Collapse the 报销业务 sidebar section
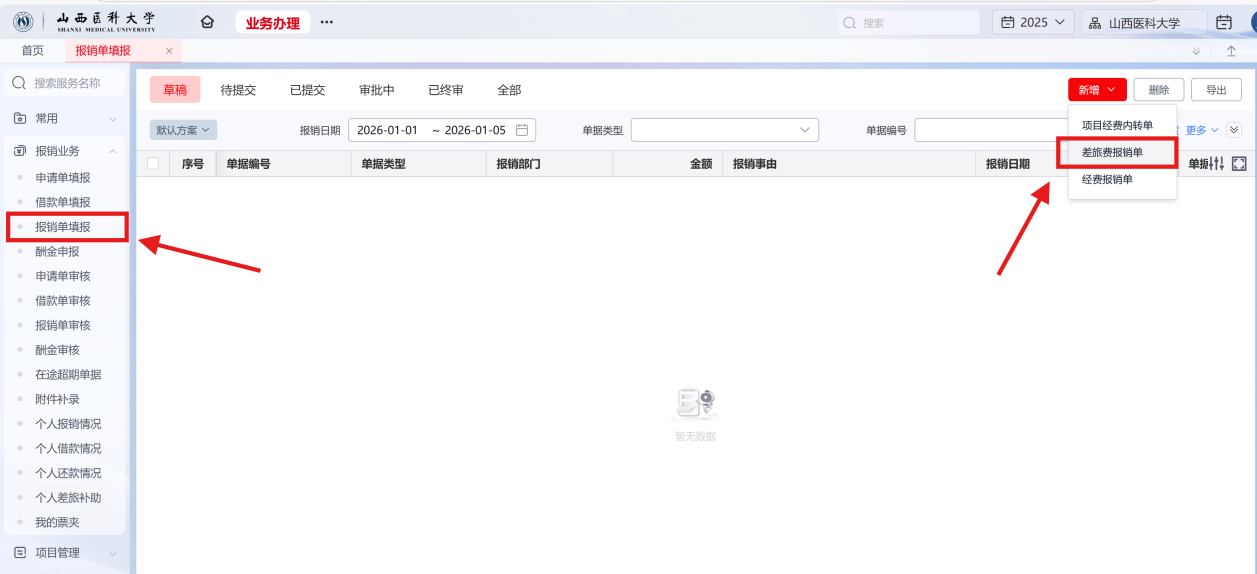The height and width of the screenshot is (574, 1257). coord(112,151)
